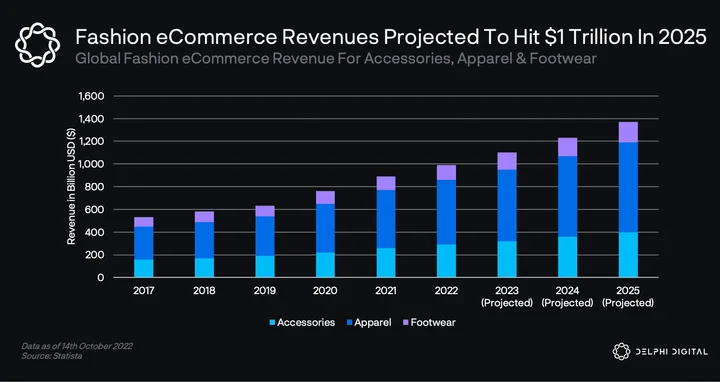The width and height of the screenshot is (720, 382).
Task: Click the Delphi knot logo at top left
Action: 37,45
